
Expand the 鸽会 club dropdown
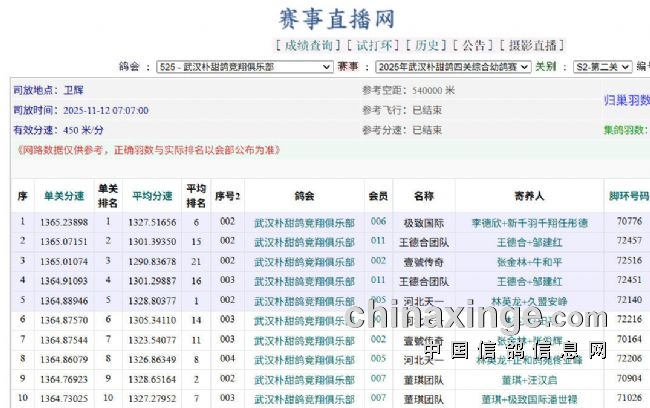point(244,67)
